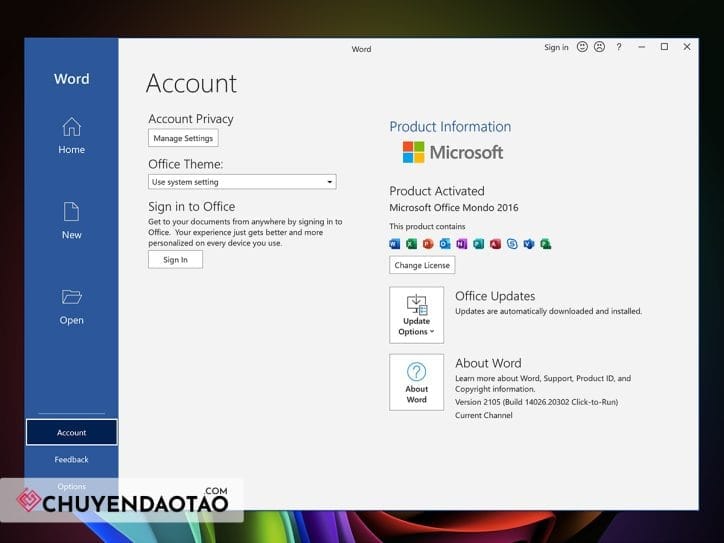The height and width of the screenshot is (543, 724).
Task: Click the version 2105 build text
Action: point(537,402)
